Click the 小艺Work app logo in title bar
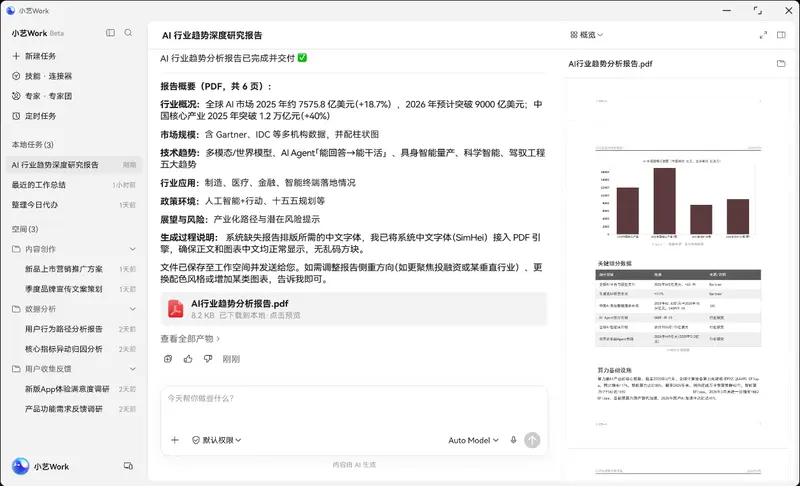 coord(10,10)
